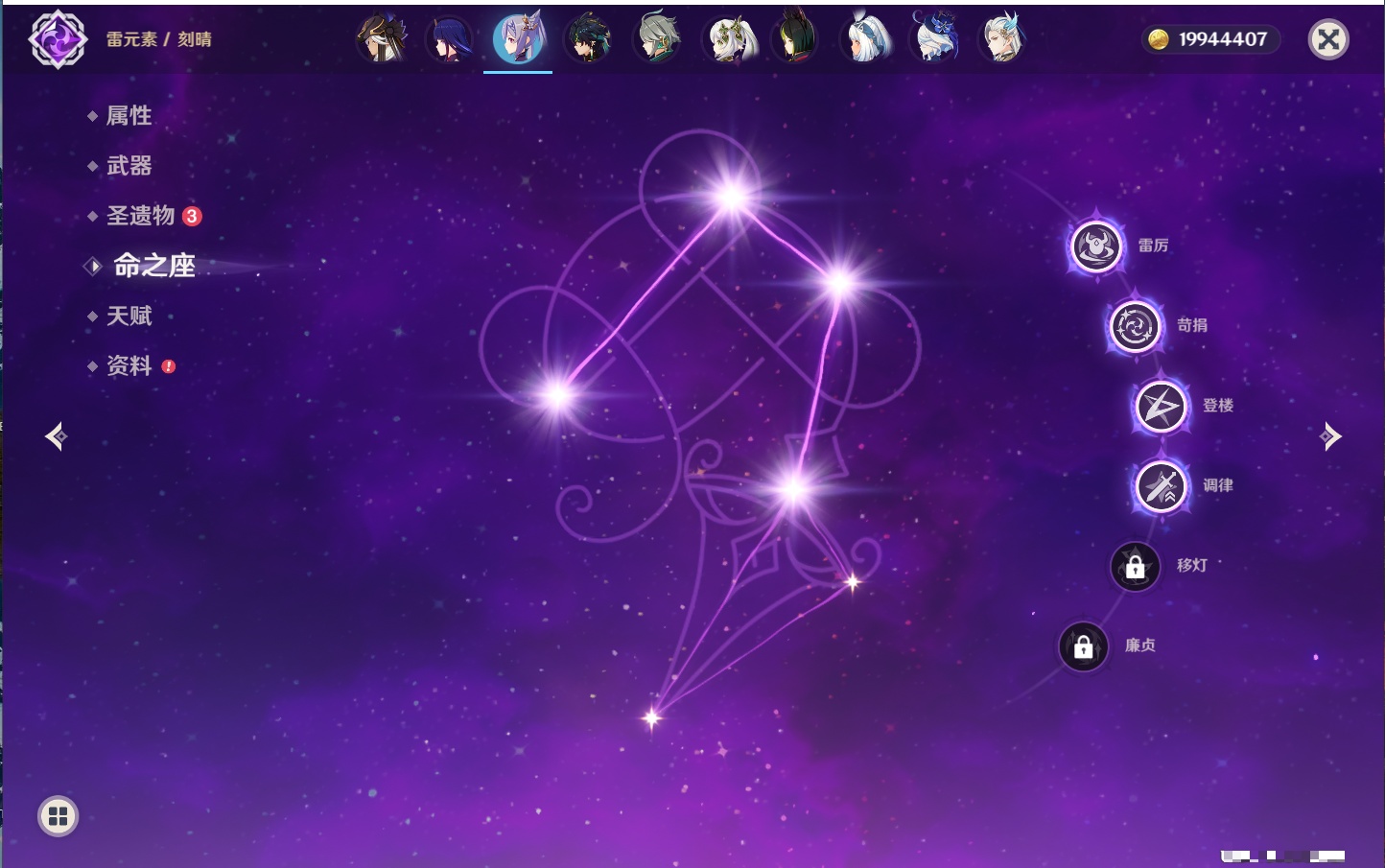Click the red 3 badge beside 圣遗物
Viewport: 1385px width, 868px height.
point(192,216)
